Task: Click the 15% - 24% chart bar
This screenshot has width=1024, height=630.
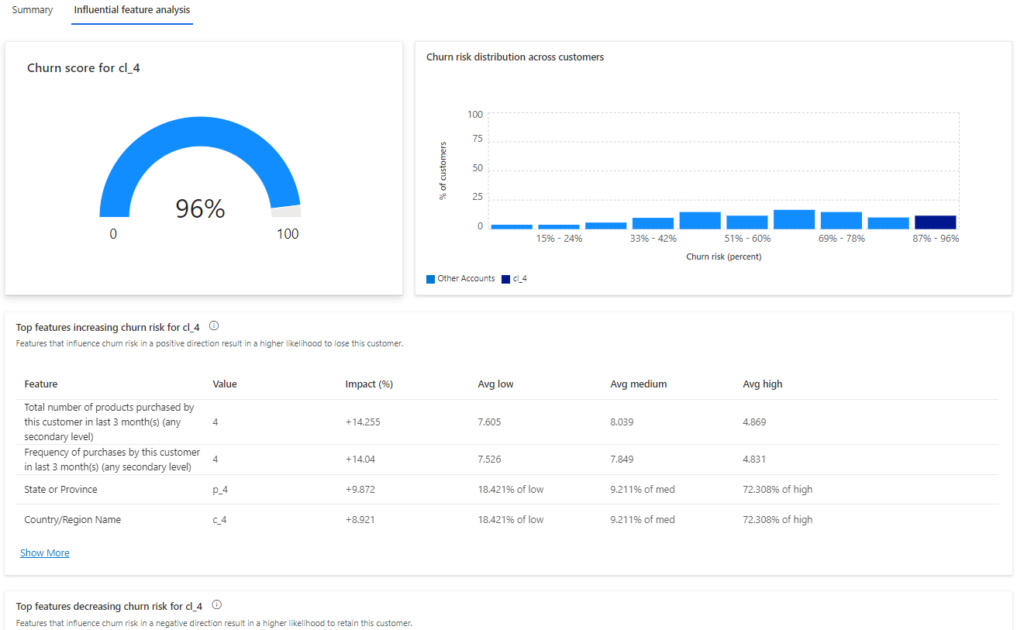Action: [557, 226]
